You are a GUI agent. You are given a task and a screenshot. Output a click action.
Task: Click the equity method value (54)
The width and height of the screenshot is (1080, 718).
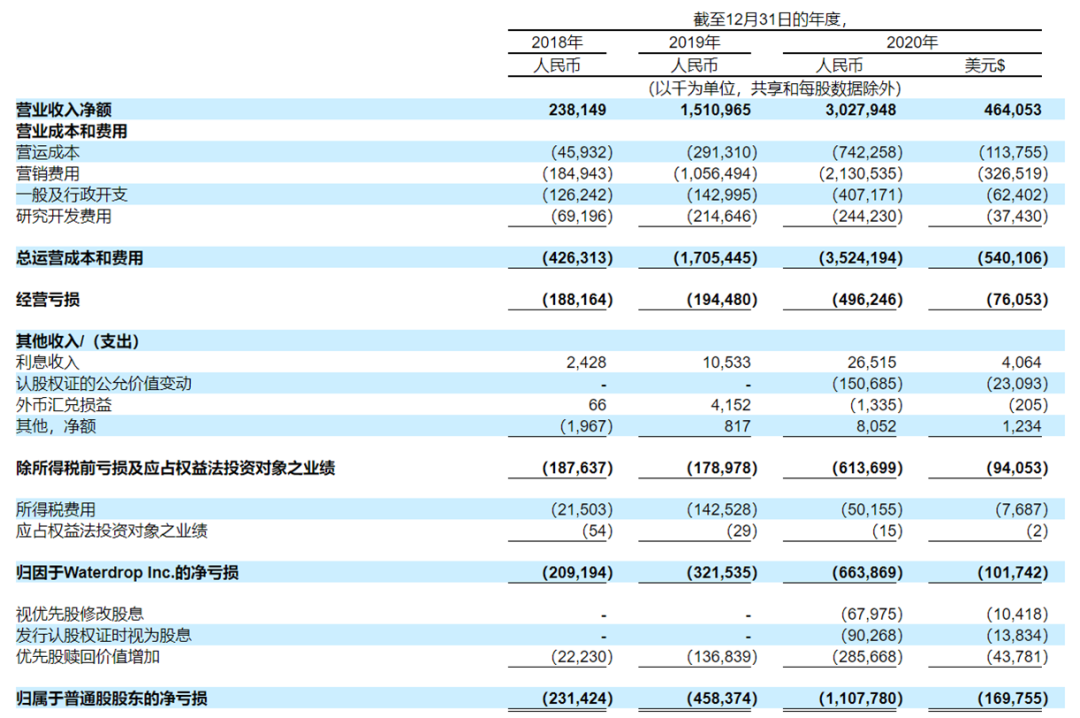pos(597,531)
